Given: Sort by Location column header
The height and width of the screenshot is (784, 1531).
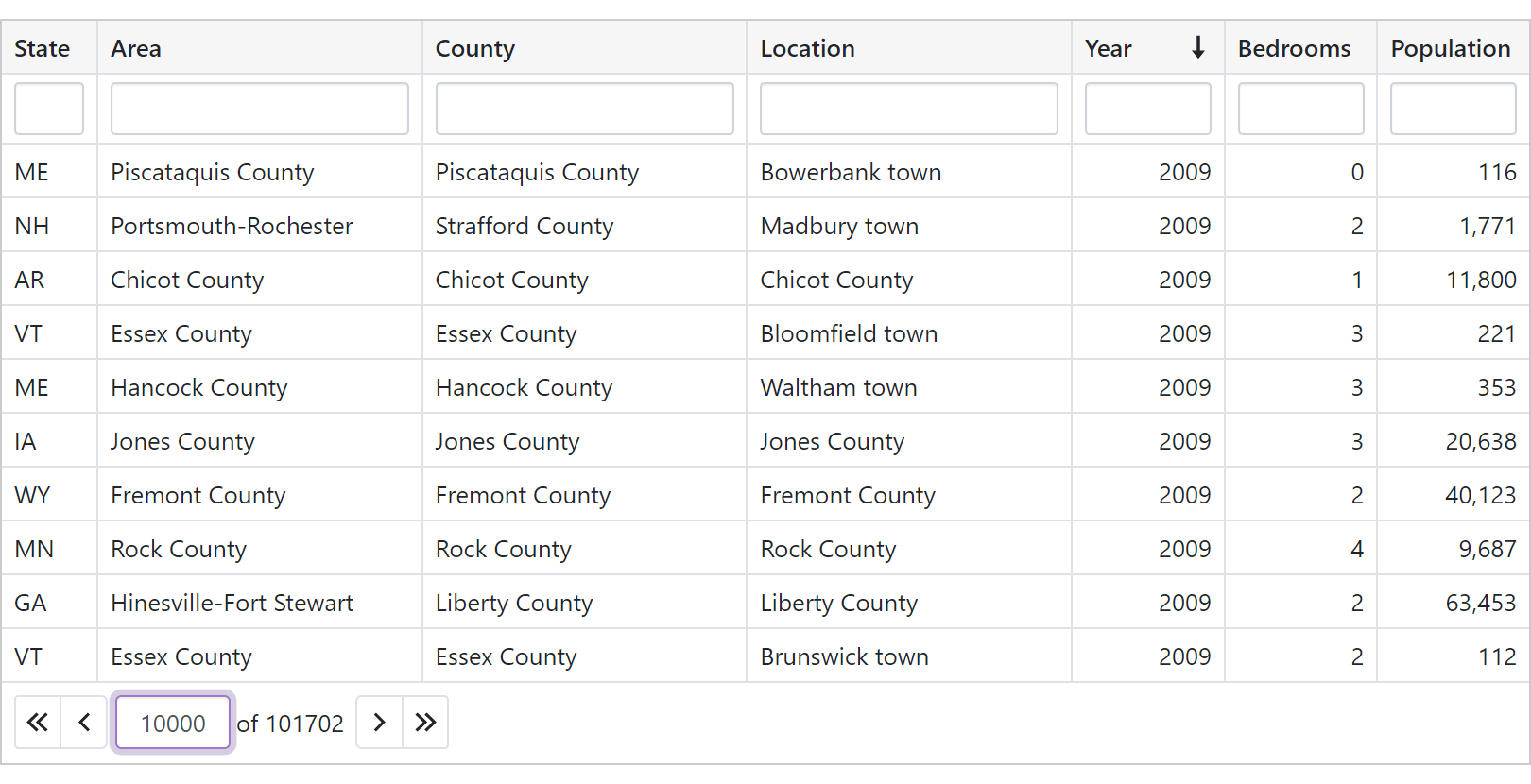Looking at the screenshot, I should pyautogui.click(x=807, y=48).
